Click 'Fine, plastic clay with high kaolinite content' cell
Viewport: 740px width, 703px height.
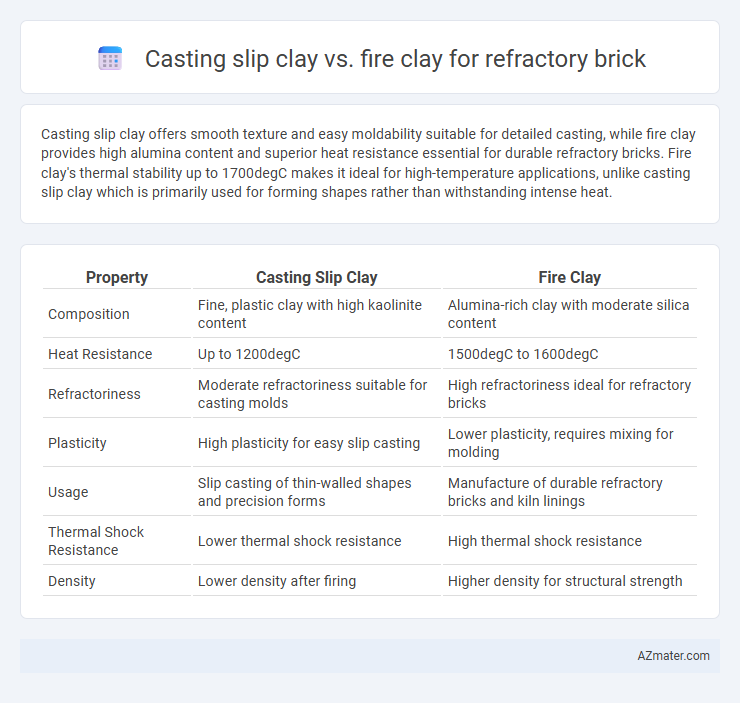coord(316,314)
